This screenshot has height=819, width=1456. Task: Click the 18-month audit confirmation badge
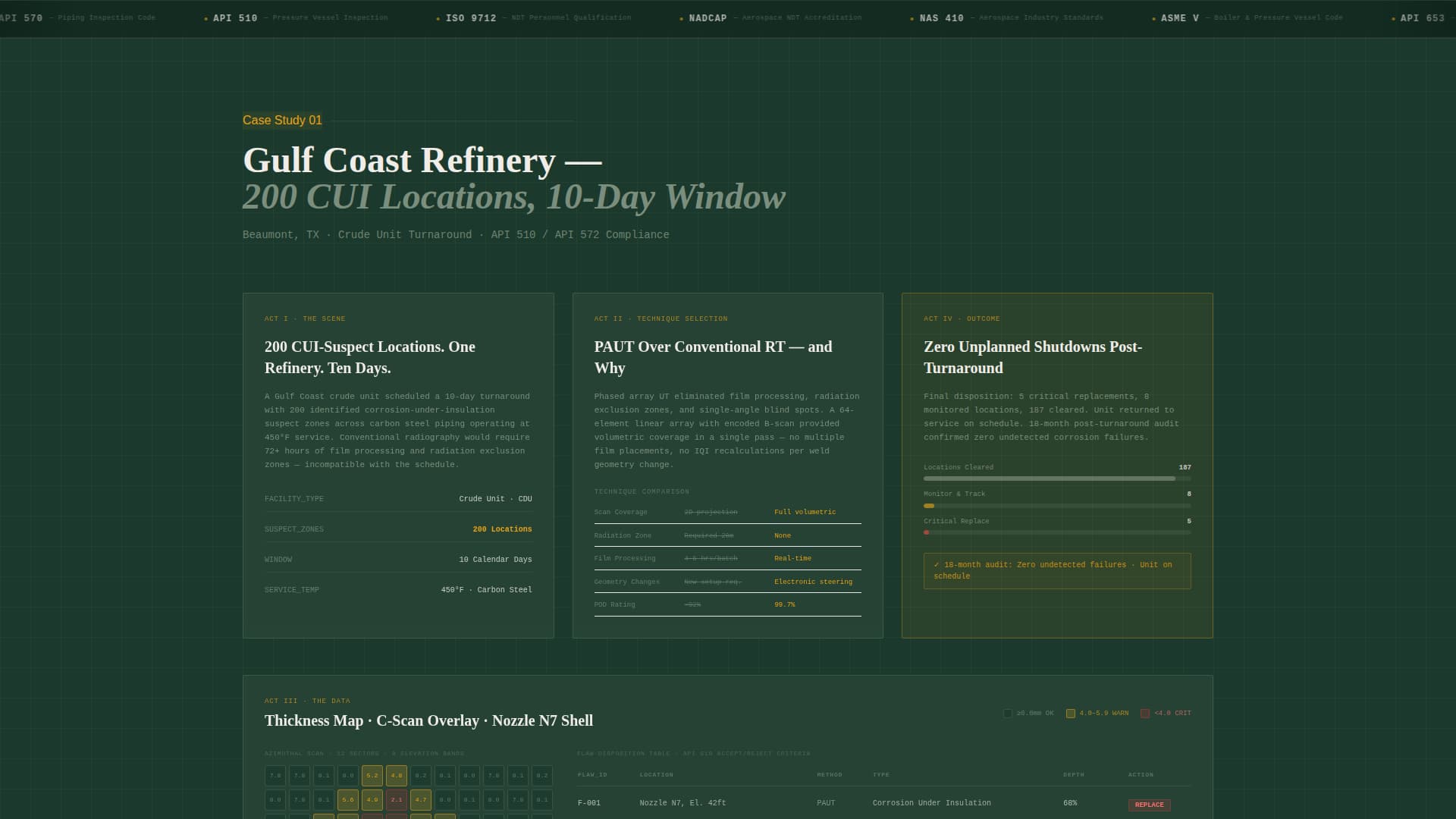pos(1056,570)
